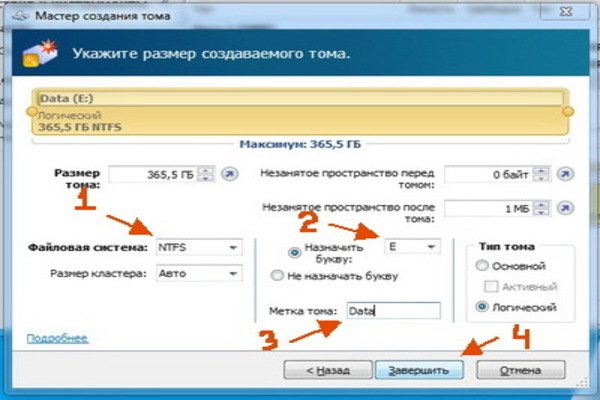Viewport: 600px width, 400px height.
Task: Click the volume label field containing Data
Action: (394, 310)
